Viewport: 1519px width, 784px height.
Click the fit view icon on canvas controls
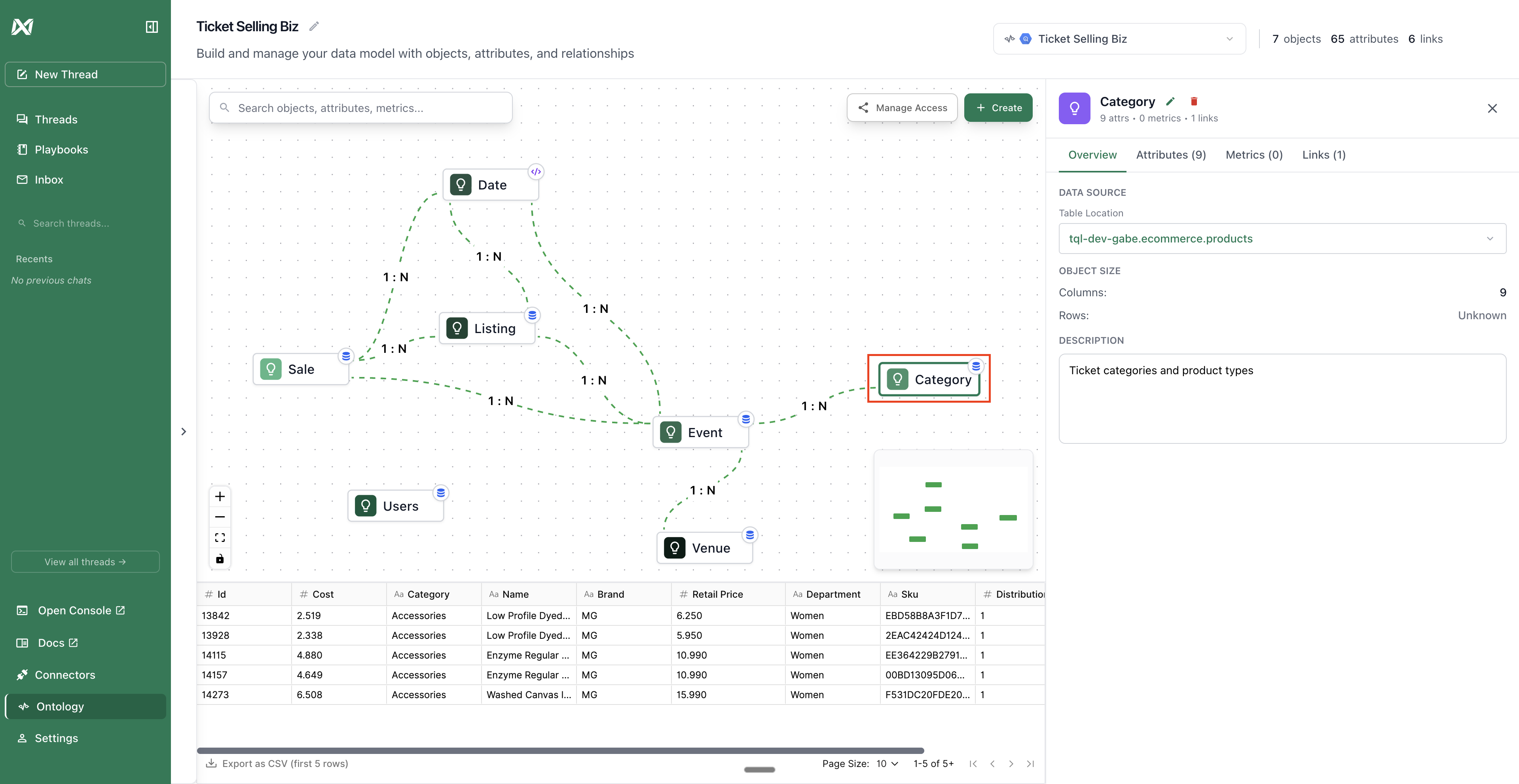coord(220,538)
